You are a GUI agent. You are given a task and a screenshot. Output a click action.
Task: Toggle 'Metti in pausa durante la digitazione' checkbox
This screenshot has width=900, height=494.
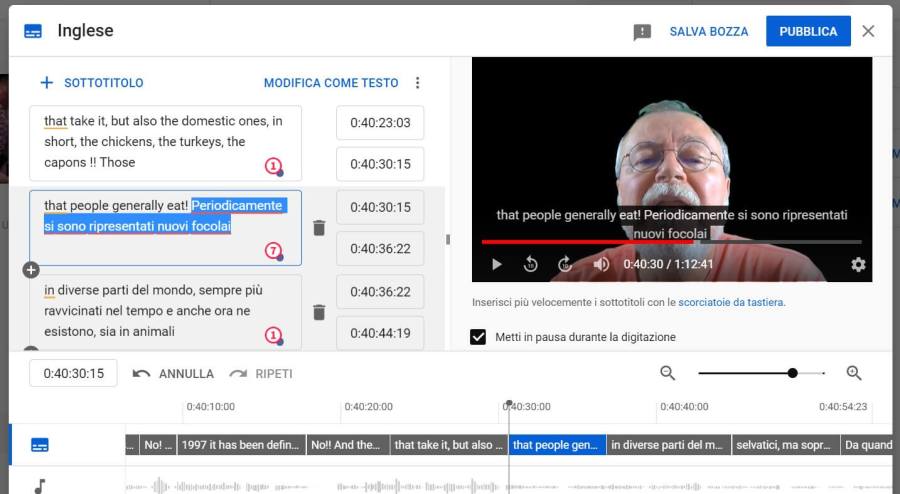pos(478,337)
